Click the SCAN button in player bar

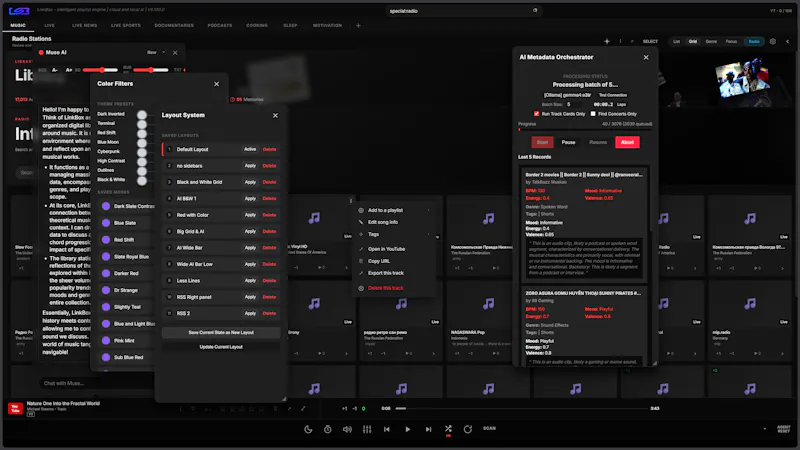(489, 429)
